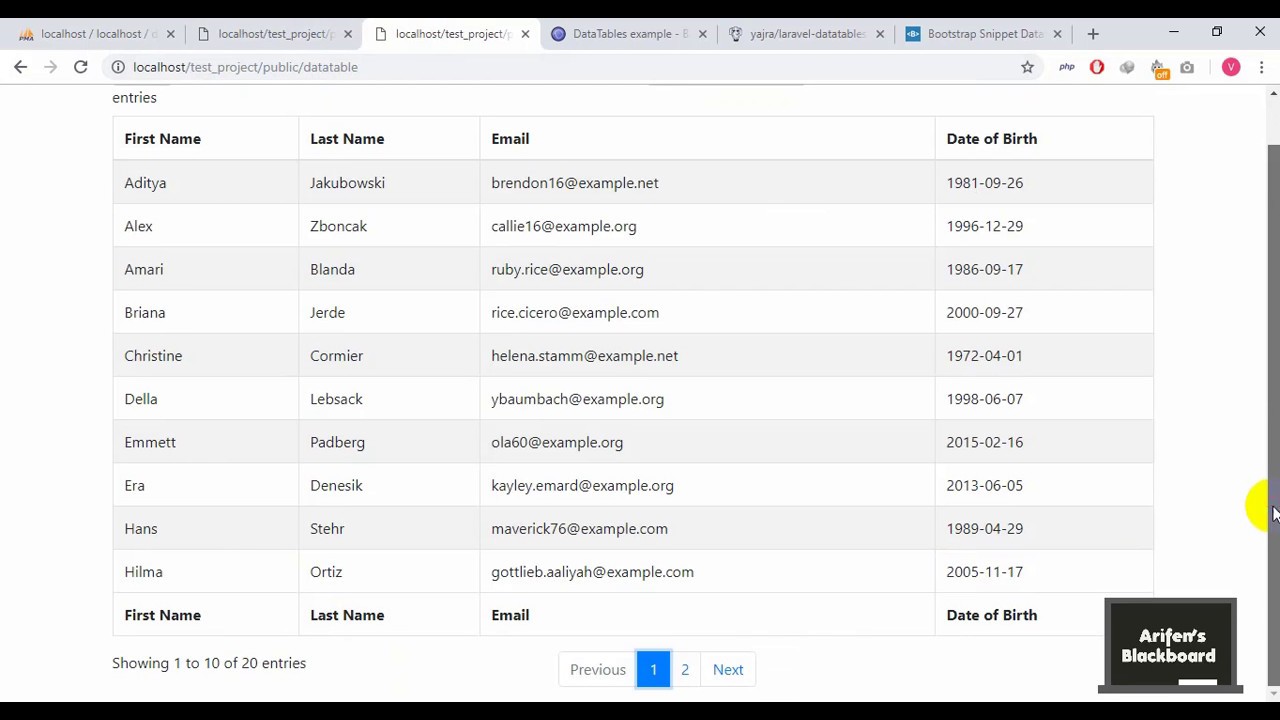Open the php extension icon
The width and height of the screenshot is (1280, 720).
(1067, 67)
